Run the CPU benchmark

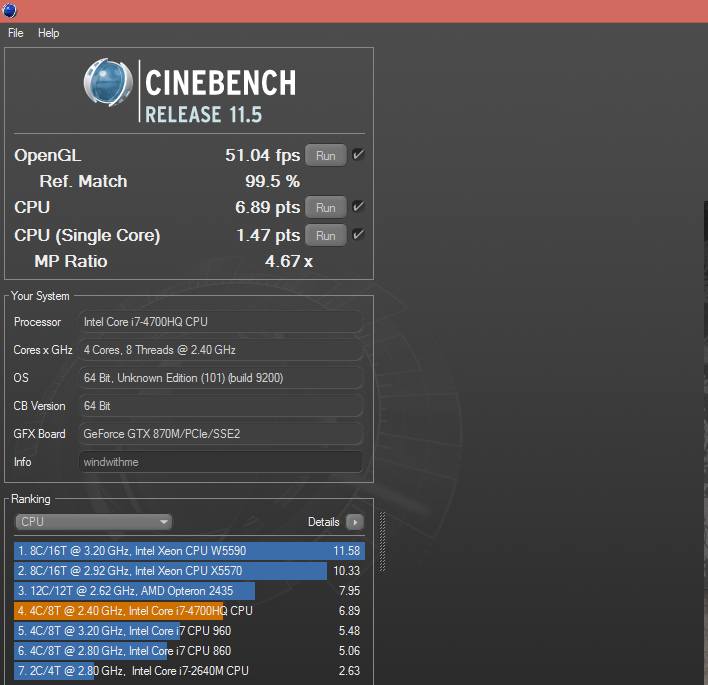coord(326,207)
